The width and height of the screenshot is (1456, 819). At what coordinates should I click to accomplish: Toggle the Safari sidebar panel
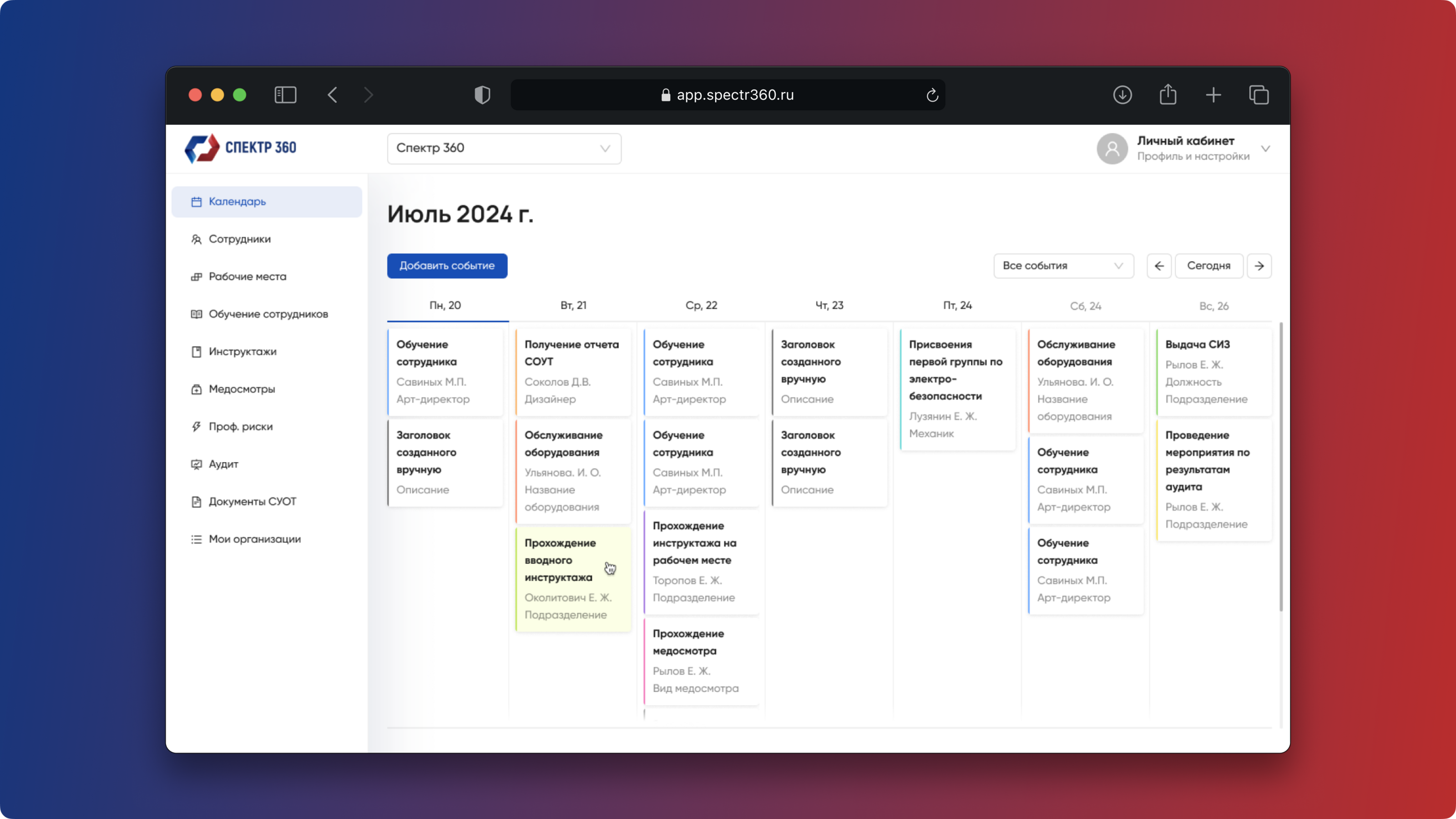[x=285, y=95]
